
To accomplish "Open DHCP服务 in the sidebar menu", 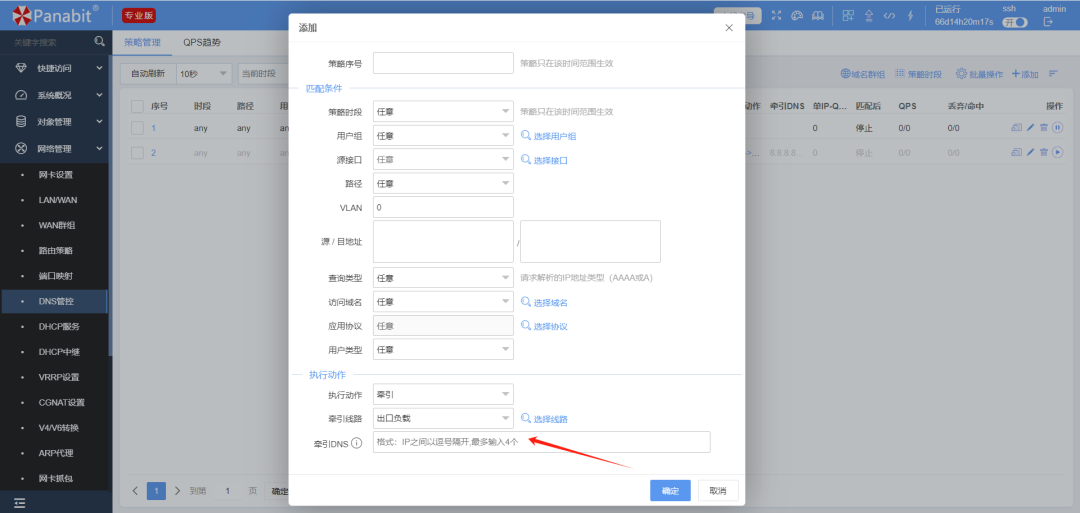I will 58,326.
